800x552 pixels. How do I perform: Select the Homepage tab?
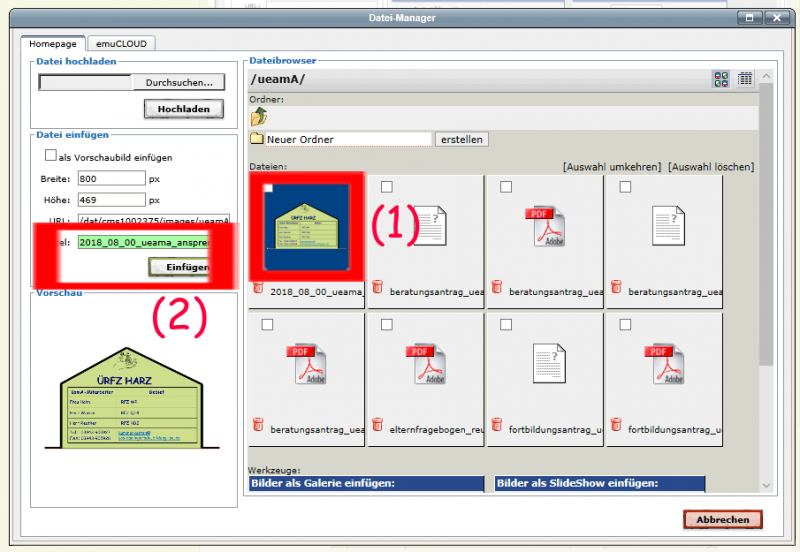point(53,43)
